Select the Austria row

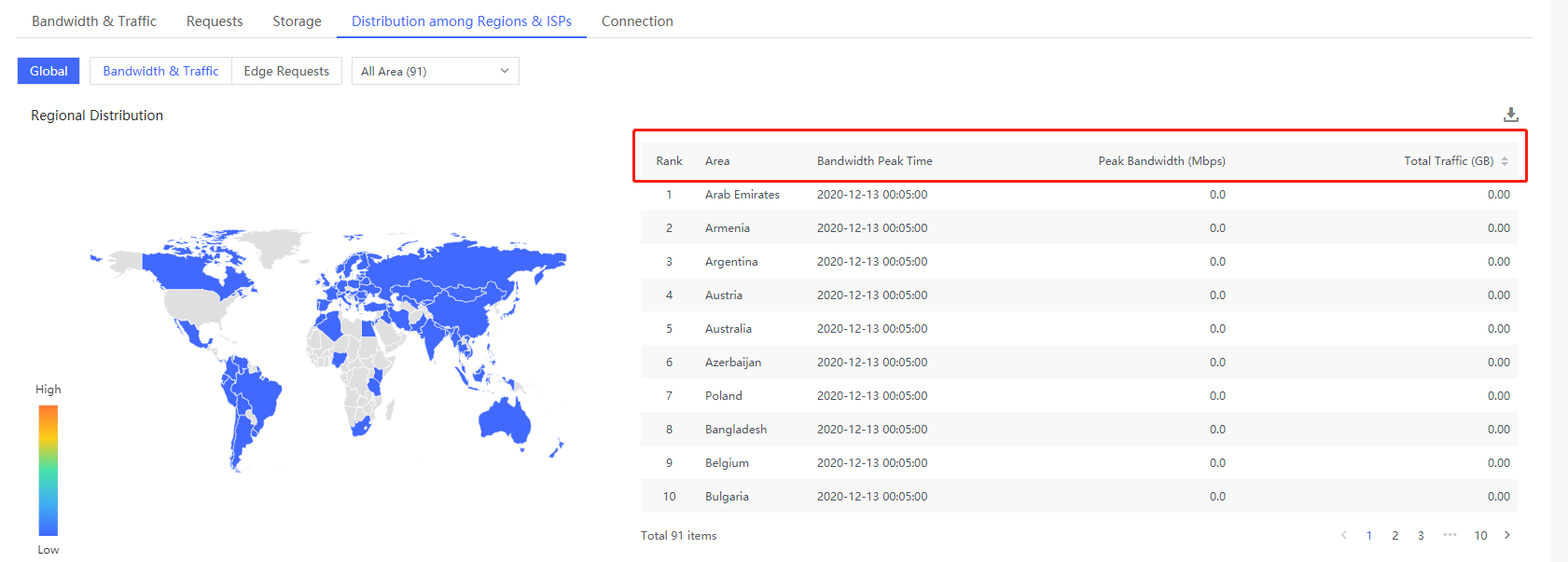pos(1079,295)
